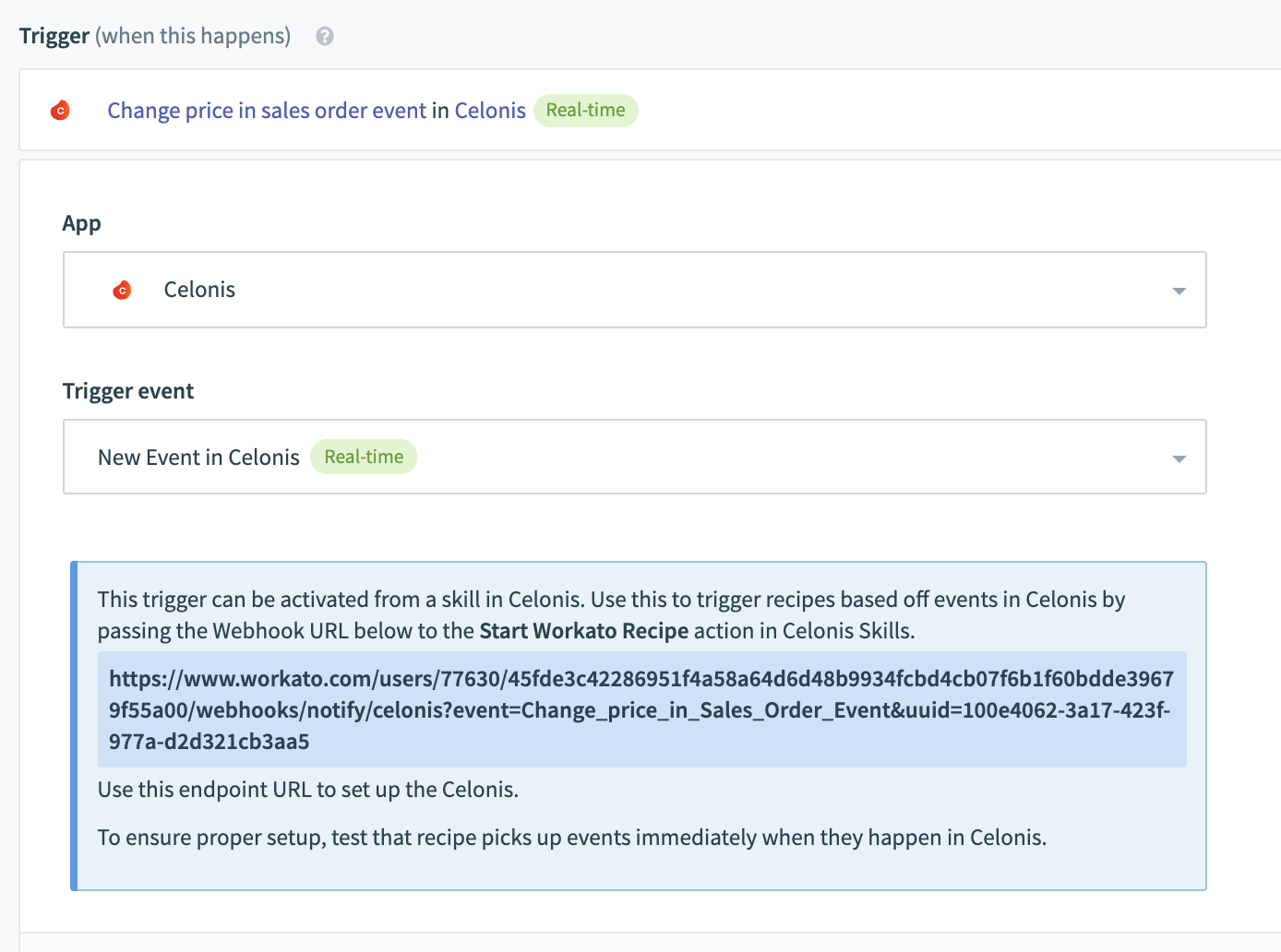Screen dimensions: 1281x952
Task: Click the 'Celonis' link in trigger header
Action: (x=490, y=111)
